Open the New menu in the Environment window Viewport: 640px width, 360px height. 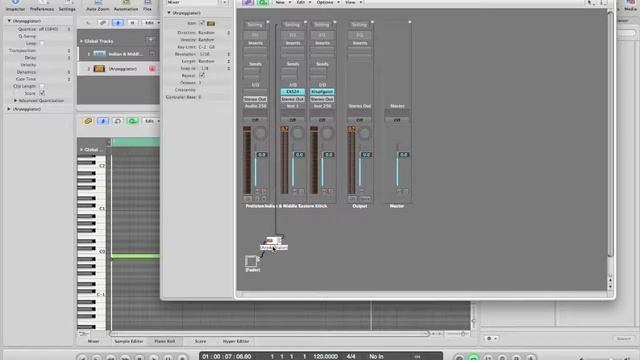click(282, 2)
